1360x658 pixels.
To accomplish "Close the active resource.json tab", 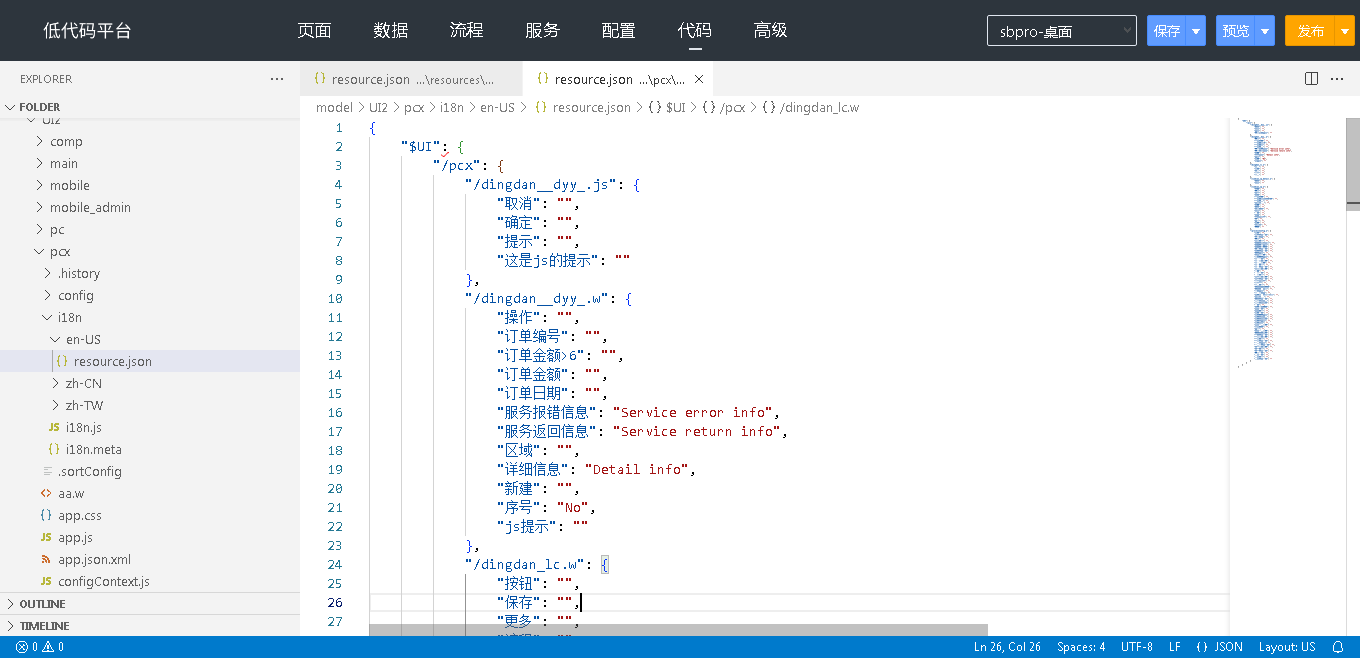I will click(699, 79).
